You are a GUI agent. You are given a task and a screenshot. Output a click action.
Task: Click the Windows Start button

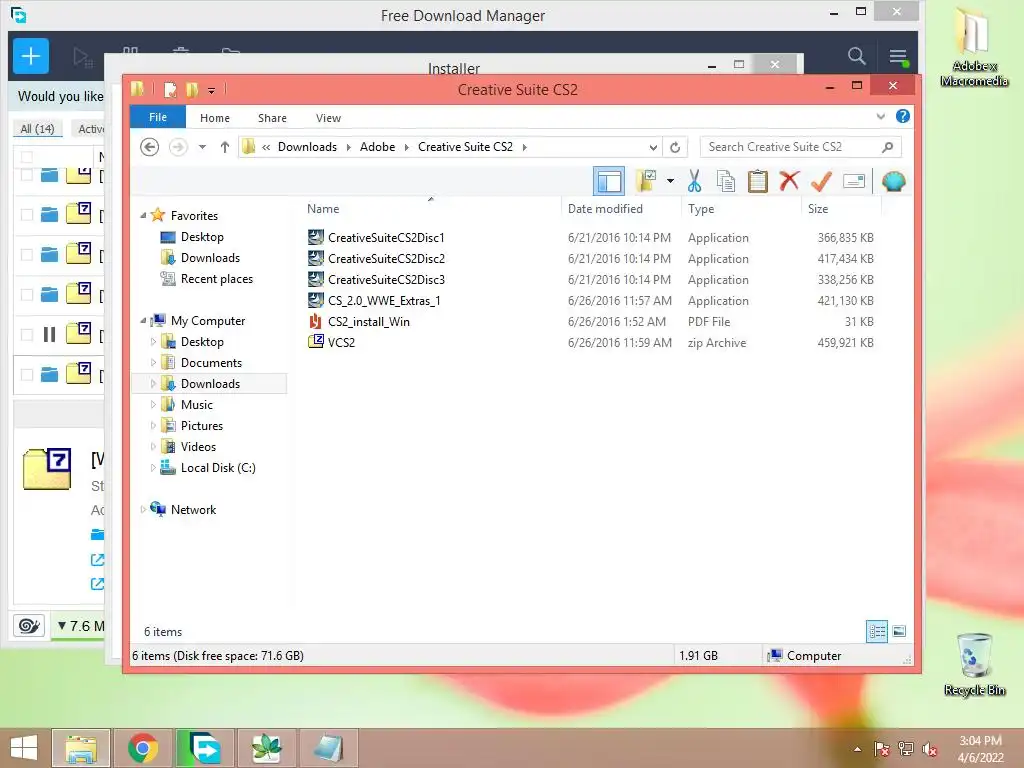24,748
